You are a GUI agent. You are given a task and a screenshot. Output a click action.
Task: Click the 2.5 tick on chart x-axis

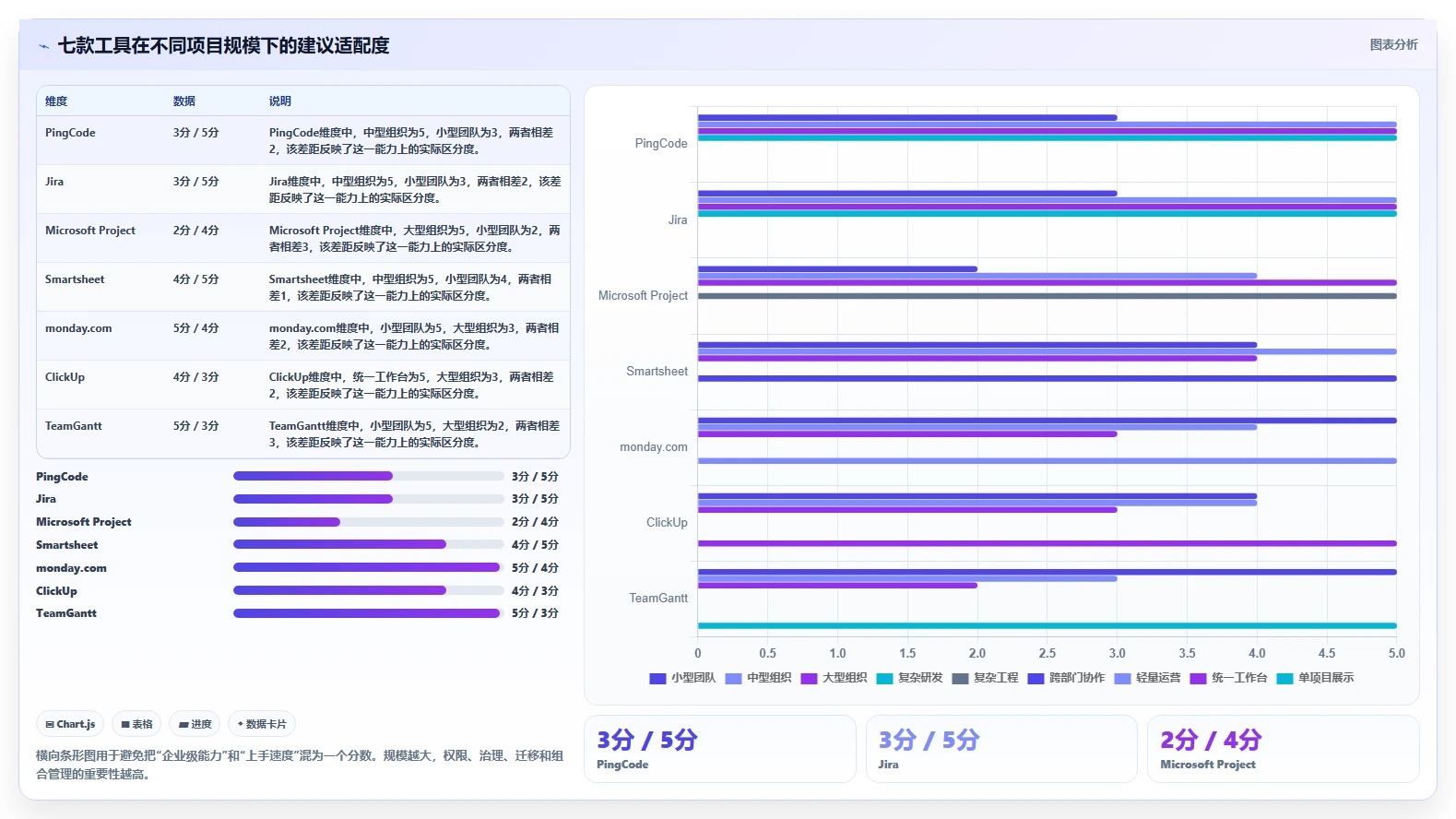[x=1048, y=653]
